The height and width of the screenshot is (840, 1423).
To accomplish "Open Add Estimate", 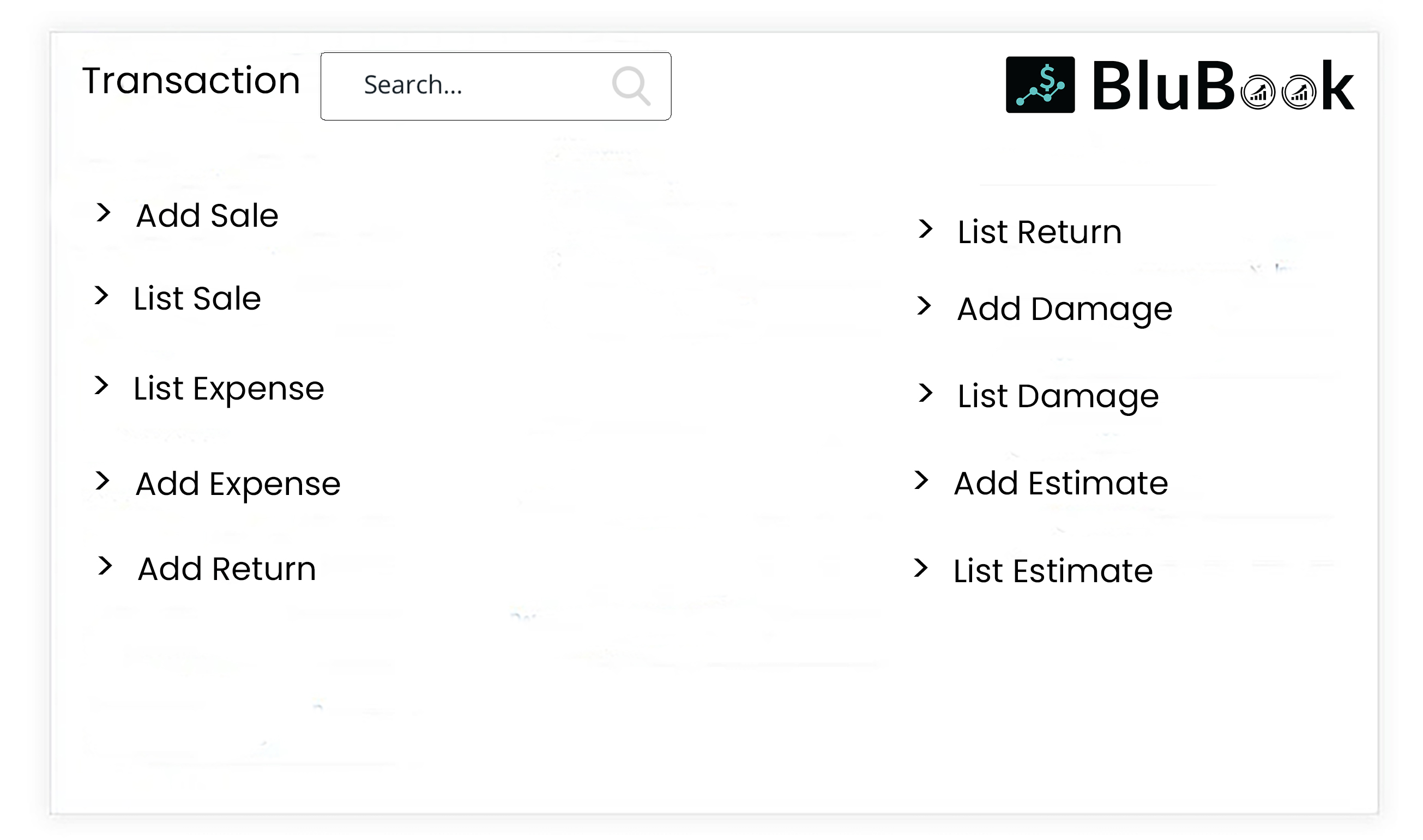I will (1061, 484).
